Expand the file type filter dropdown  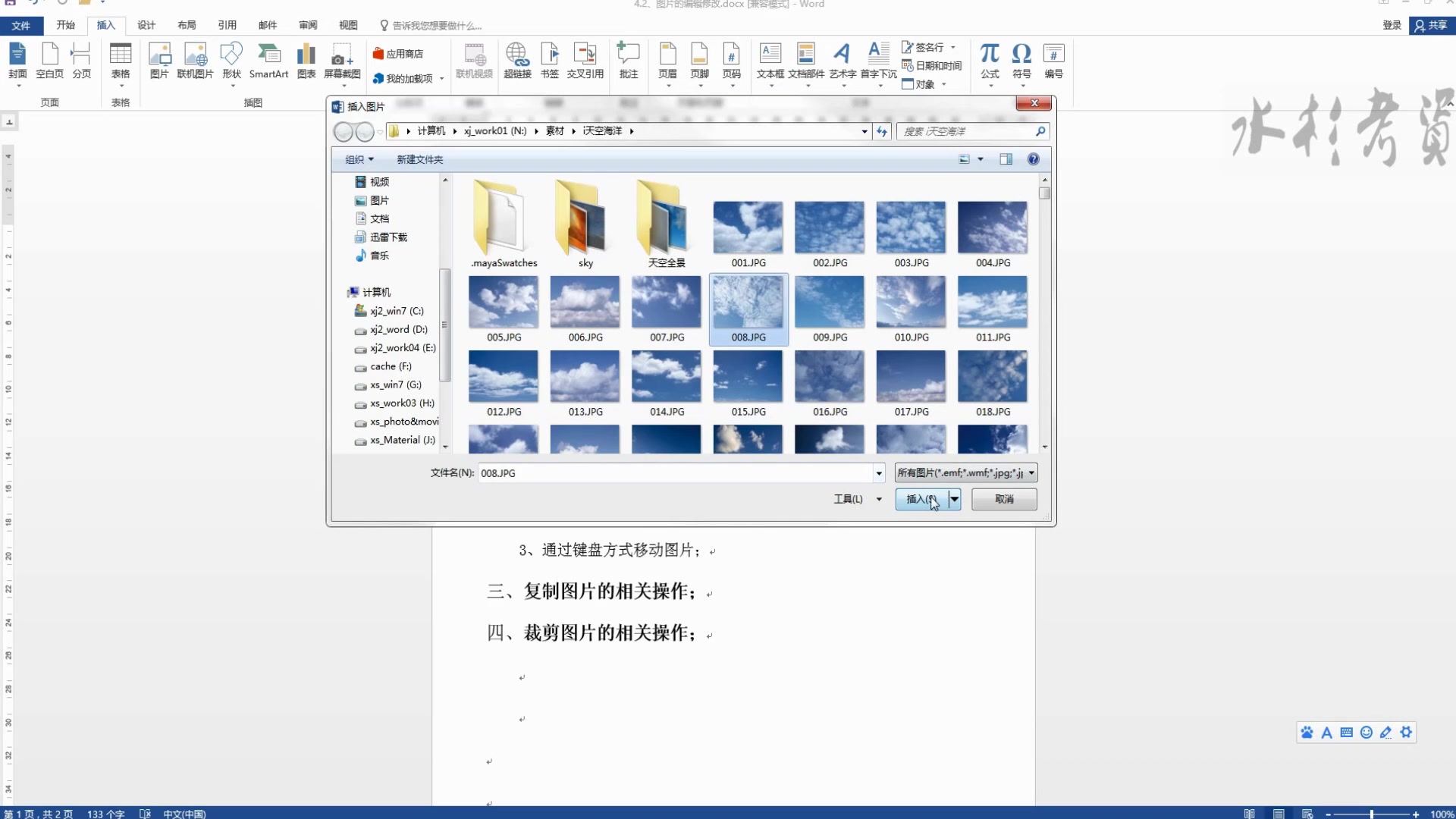1031,472
